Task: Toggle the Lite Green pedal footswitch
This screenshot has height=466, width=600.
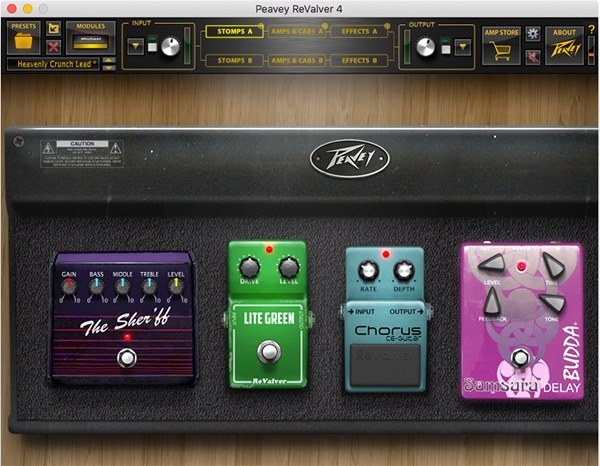Action: pos(269,352)
